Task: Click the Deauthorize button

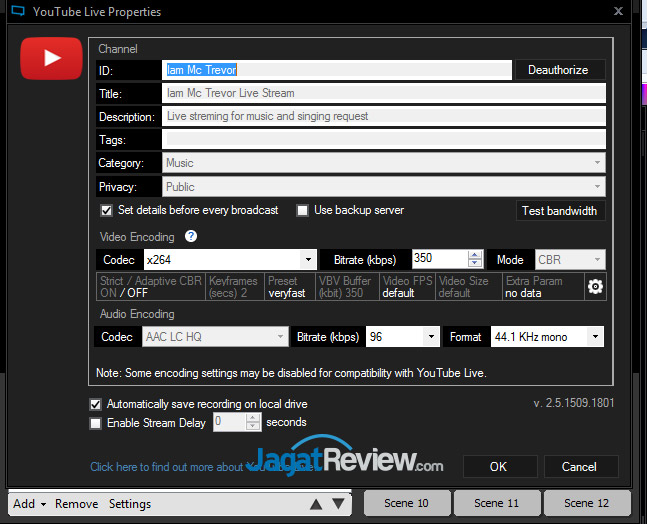Action: [x=559, y=69]
